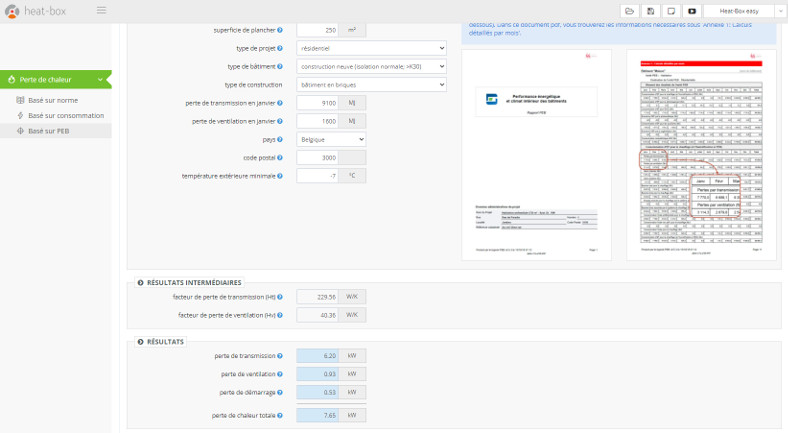Click the note icon in top toolbar
The image size is (788, 433).
(671, 10)
